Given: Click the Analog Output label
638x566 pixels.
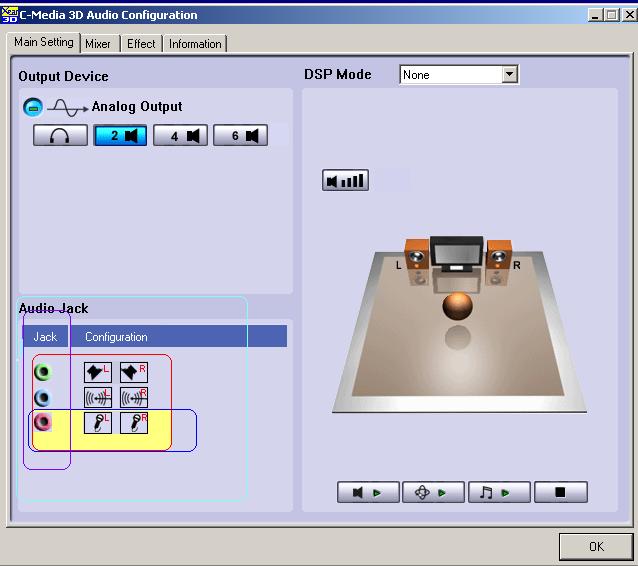Looking at the screenshot, I should (137, 107).
